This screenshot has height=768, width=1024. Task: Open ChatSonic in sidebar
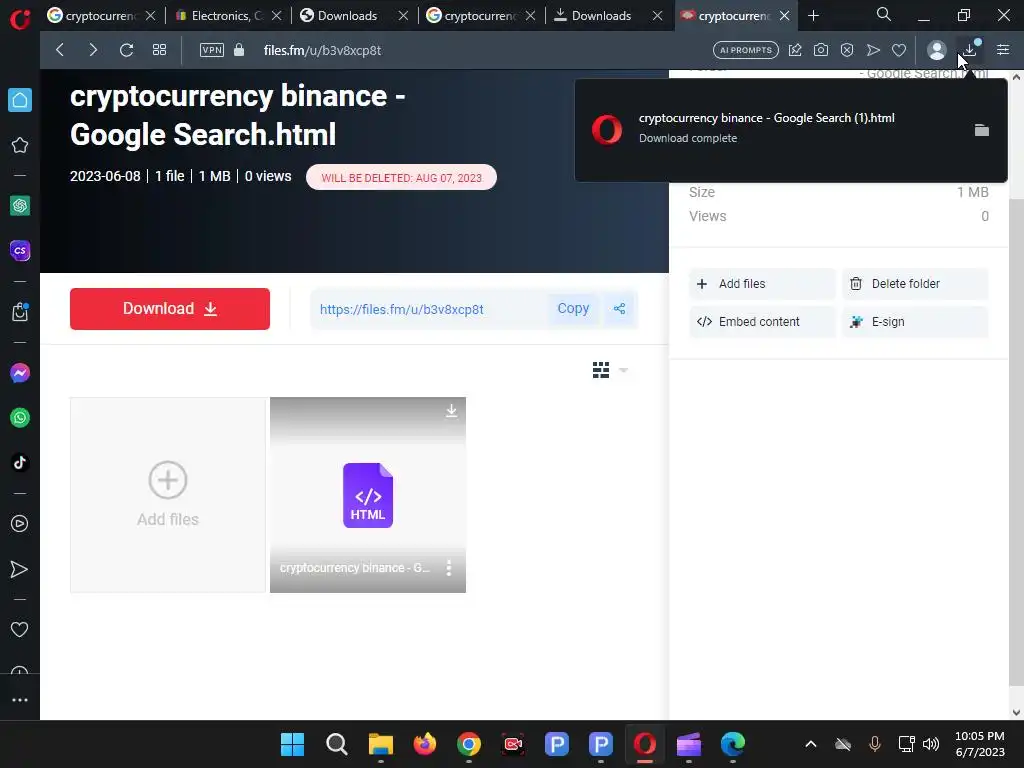click(20, 251)
